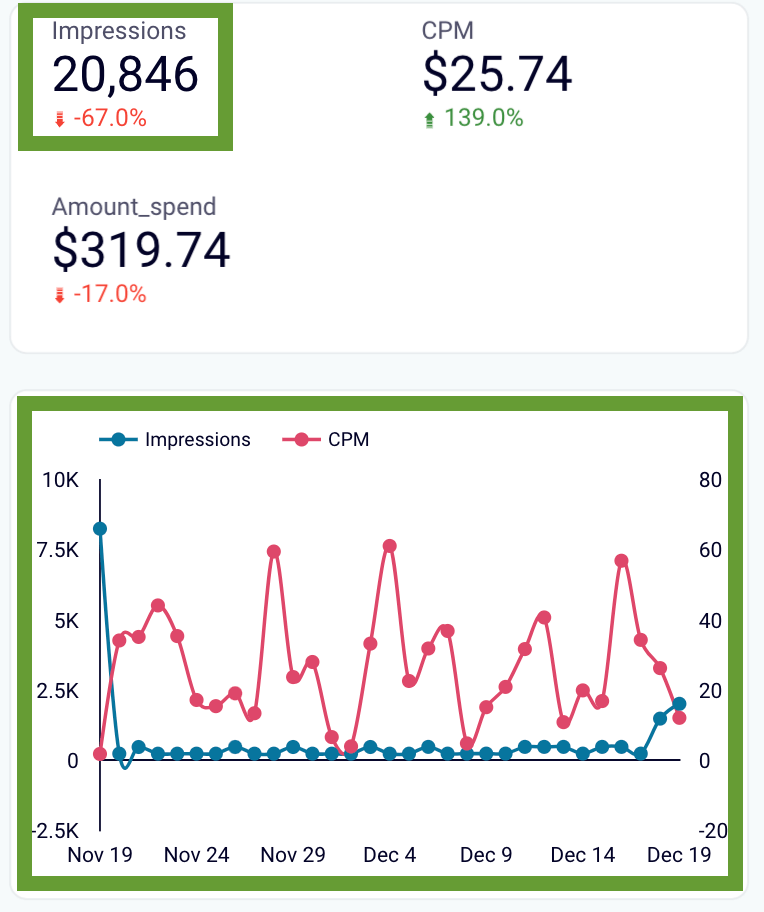Viewport: 764px width, 912px height.
Task: Click the last CPM point at Dec 19
Action: pos(679,718)
